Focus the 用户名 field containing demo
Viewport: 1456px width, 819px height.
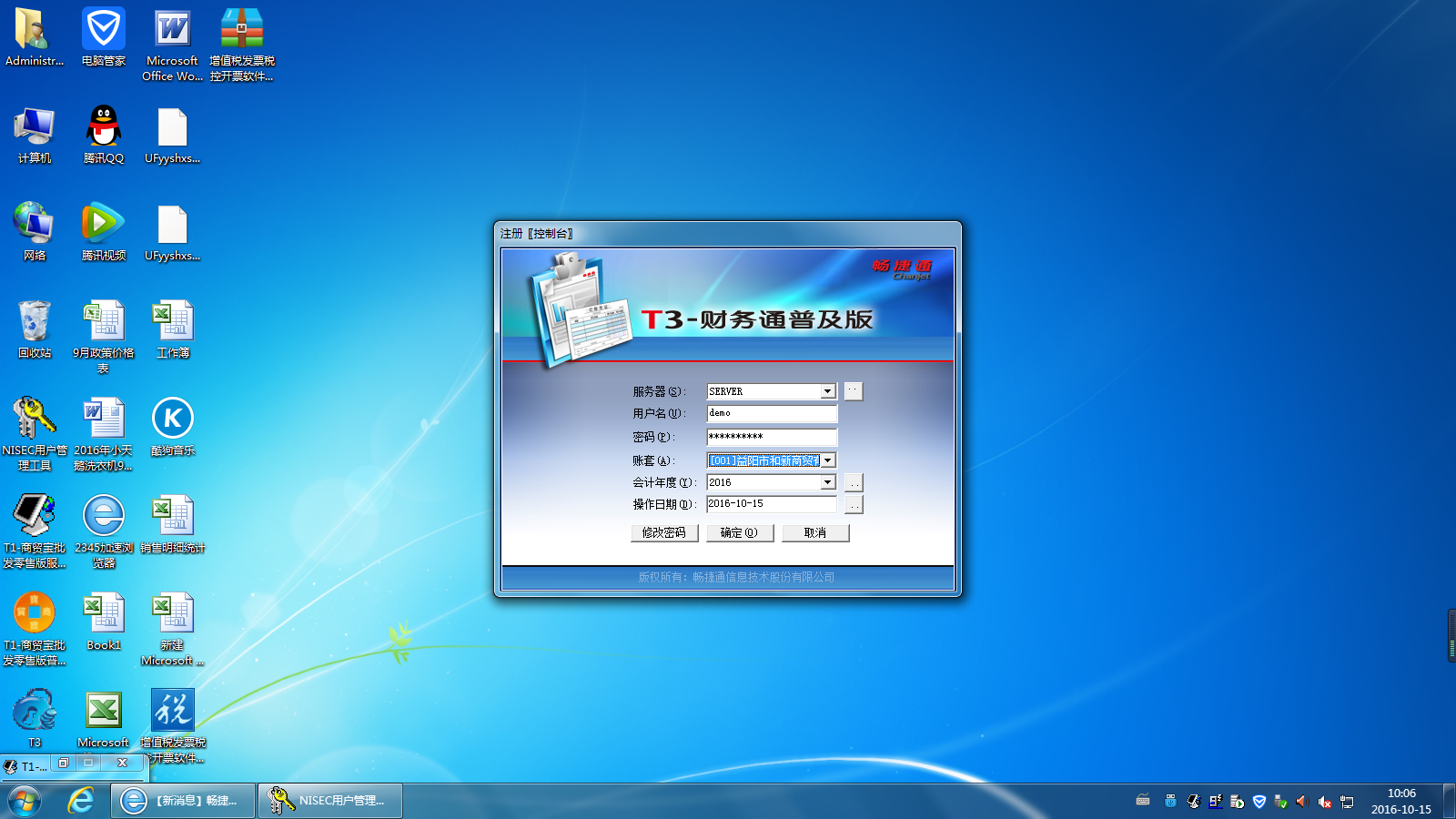[x=772, y=413]
